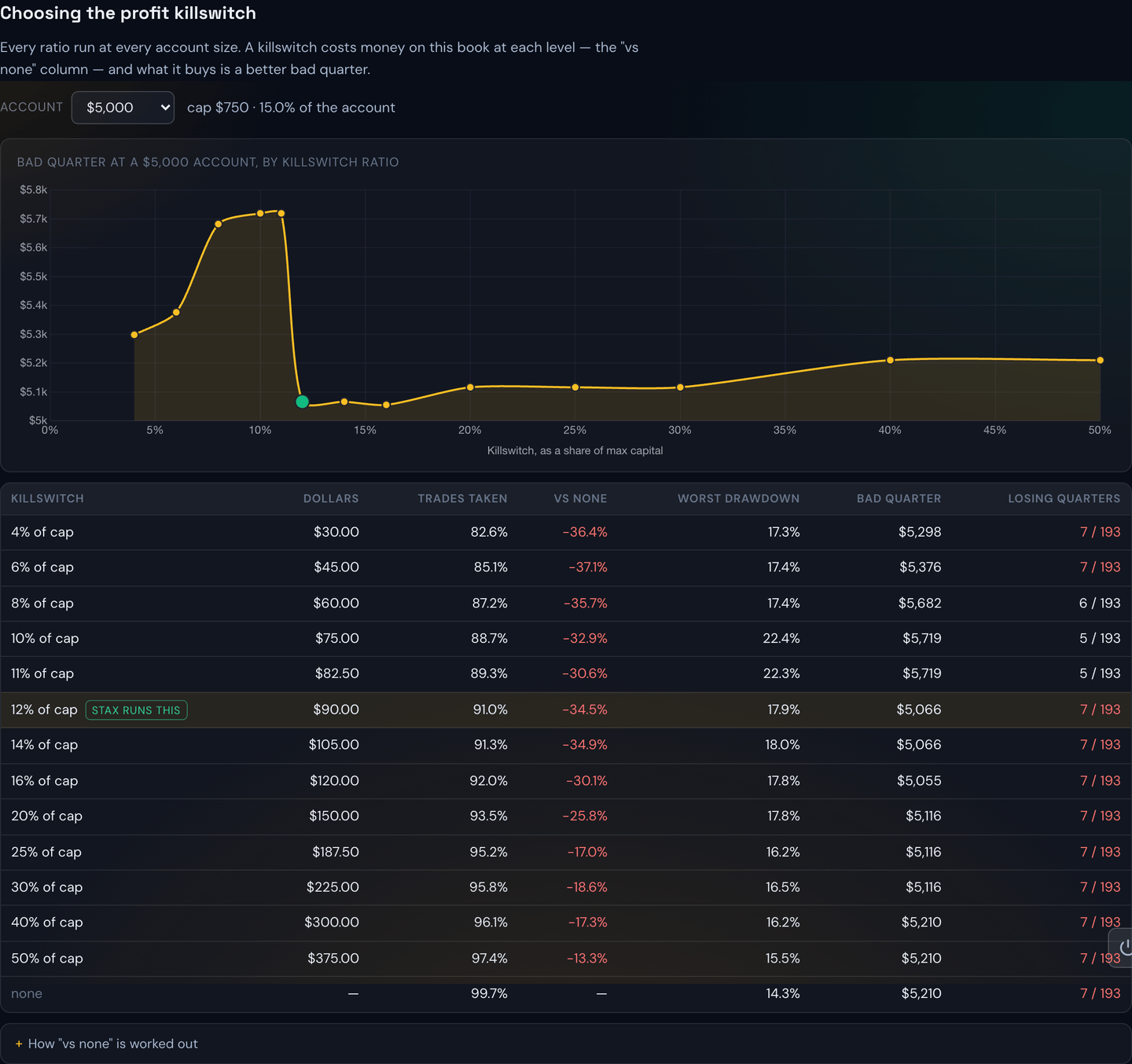The image size is (1132, 1064).
Task: Click the chart data point at 8% killswitch
Action: click(x=219, y=224)
